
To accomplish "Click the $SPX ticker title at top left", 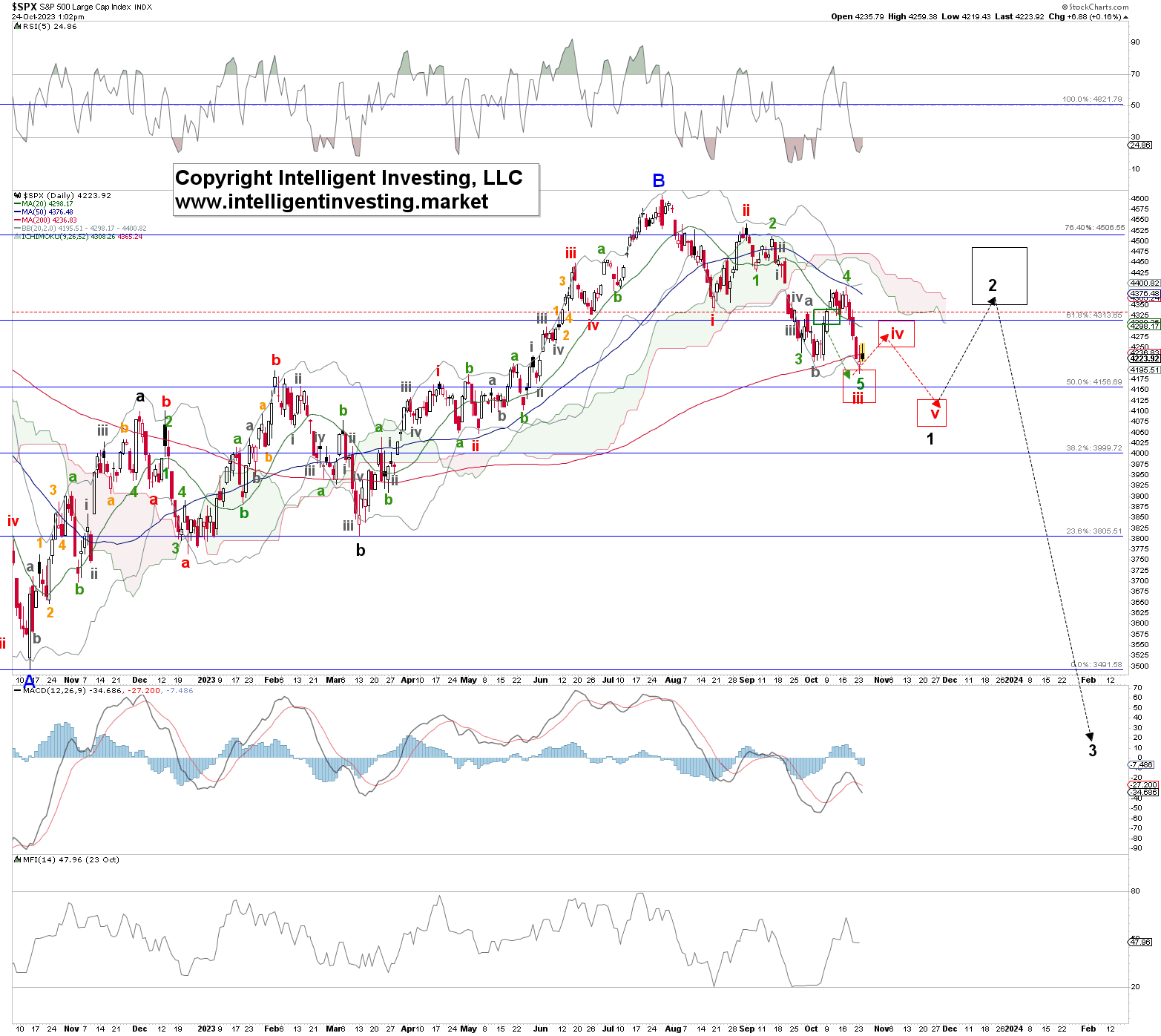I will pyautogui.click(x=24, y=7).
